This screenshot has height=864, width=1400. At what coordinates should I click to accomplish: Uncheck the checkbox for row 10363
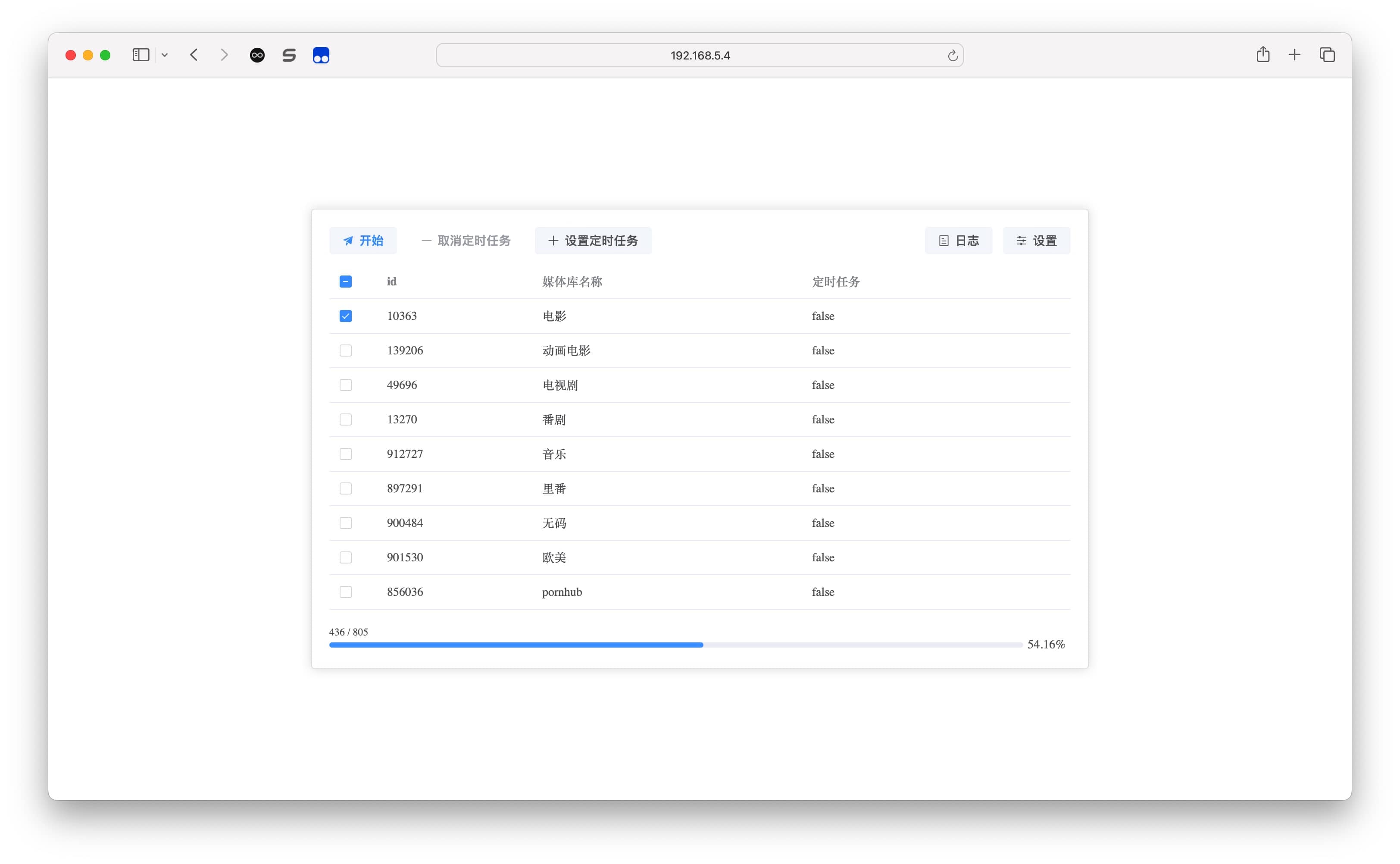346,316
